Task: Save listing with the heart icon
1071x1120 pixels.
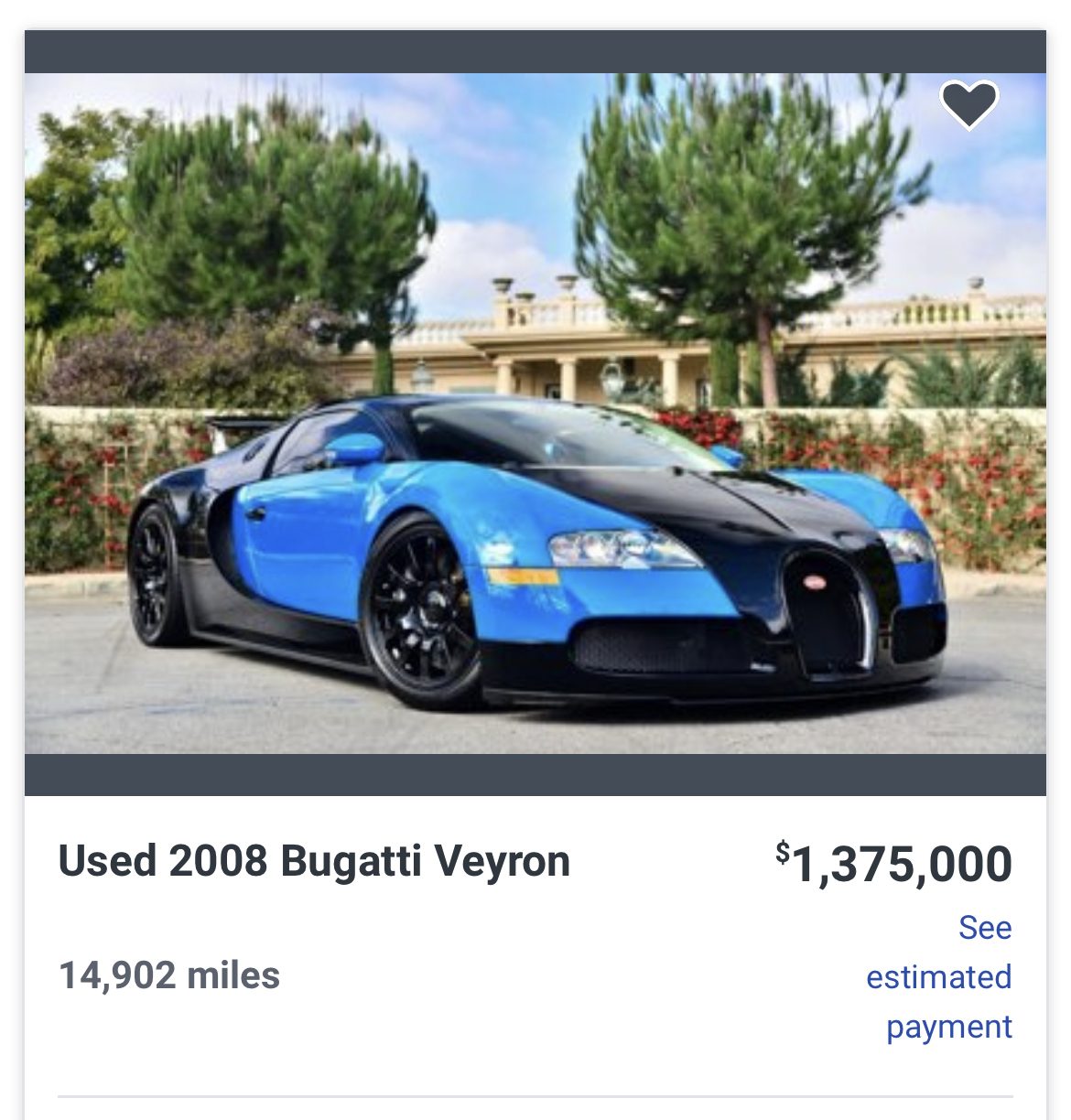Action: click(x=969, y=103)
